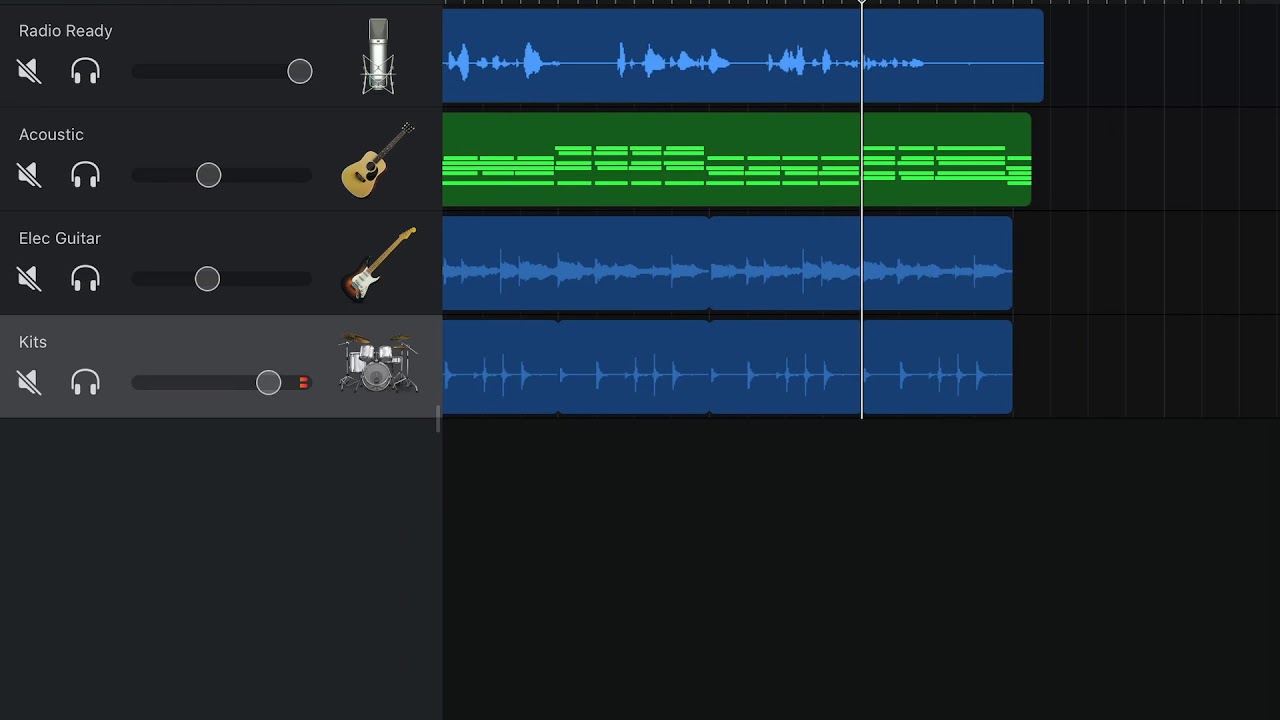Click the playhead at the top ruler
This screenshot has width=1280, height=720.
pos(862,4)
